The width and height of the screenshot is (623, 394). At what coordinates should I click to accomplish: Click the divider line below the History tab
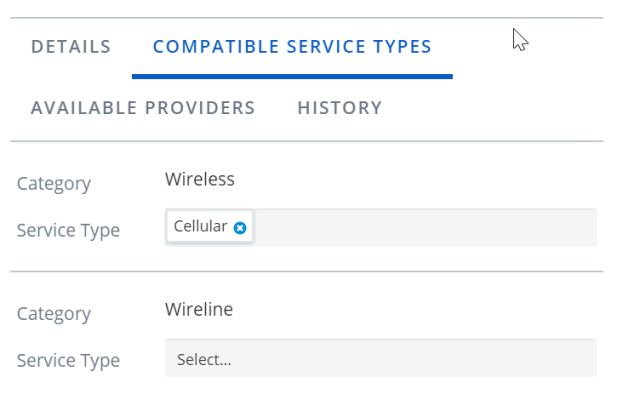point(307,141)
